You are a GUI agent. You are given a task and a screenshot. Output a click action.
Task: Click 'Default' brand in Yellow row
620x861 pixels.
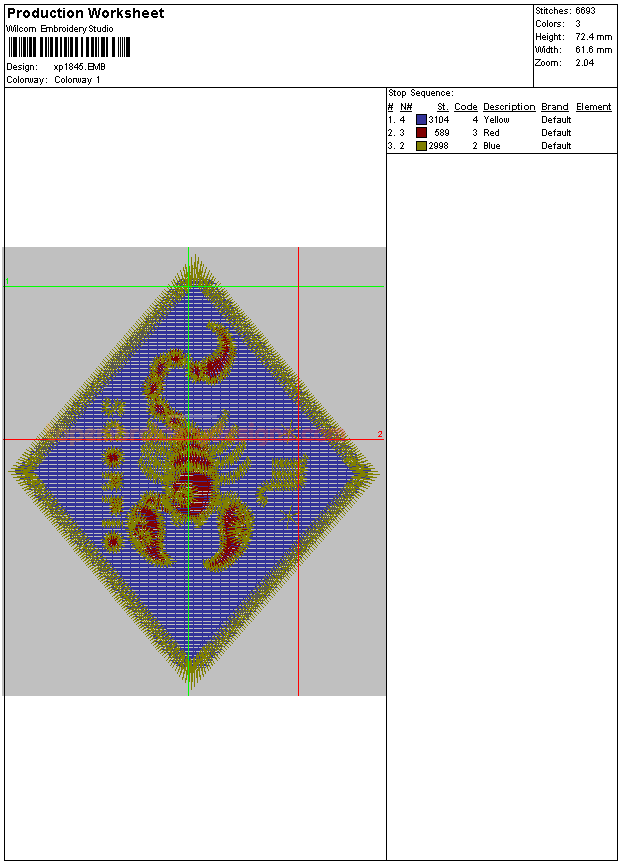click(556, 120)
